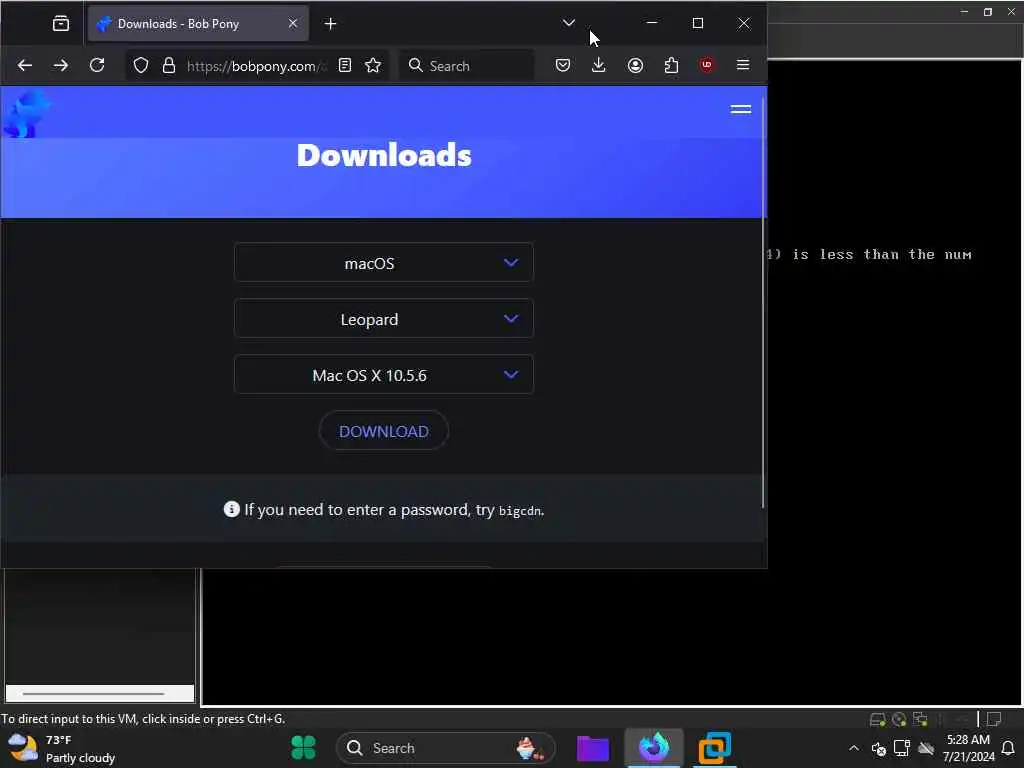Viewport: 1024px width, 768px height.
Task: Open the notifications bell
Action: point(1008,748)
